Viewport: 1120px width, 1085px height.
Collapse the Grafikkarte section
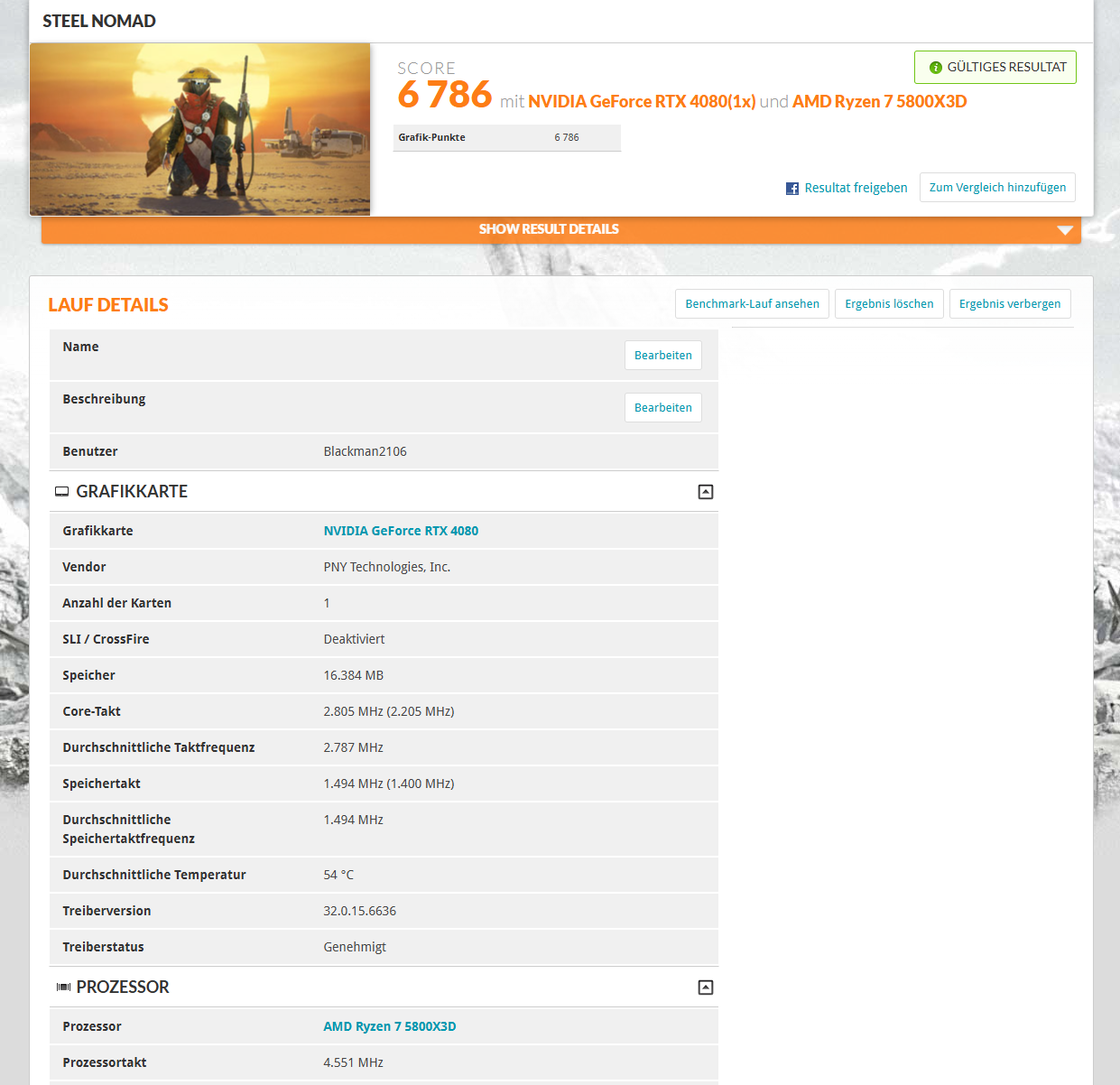[x=706, y=492]
